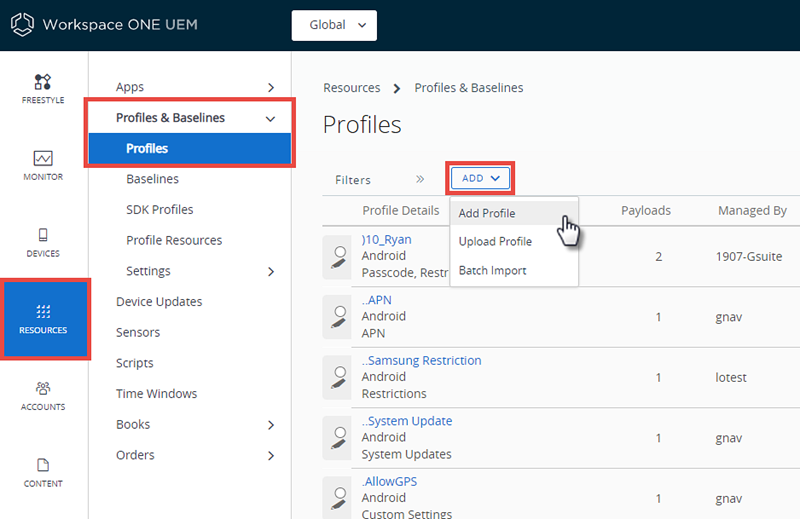800x519 pixels.
Task: Open the .AllowGPS profile link
Action: 389,481
